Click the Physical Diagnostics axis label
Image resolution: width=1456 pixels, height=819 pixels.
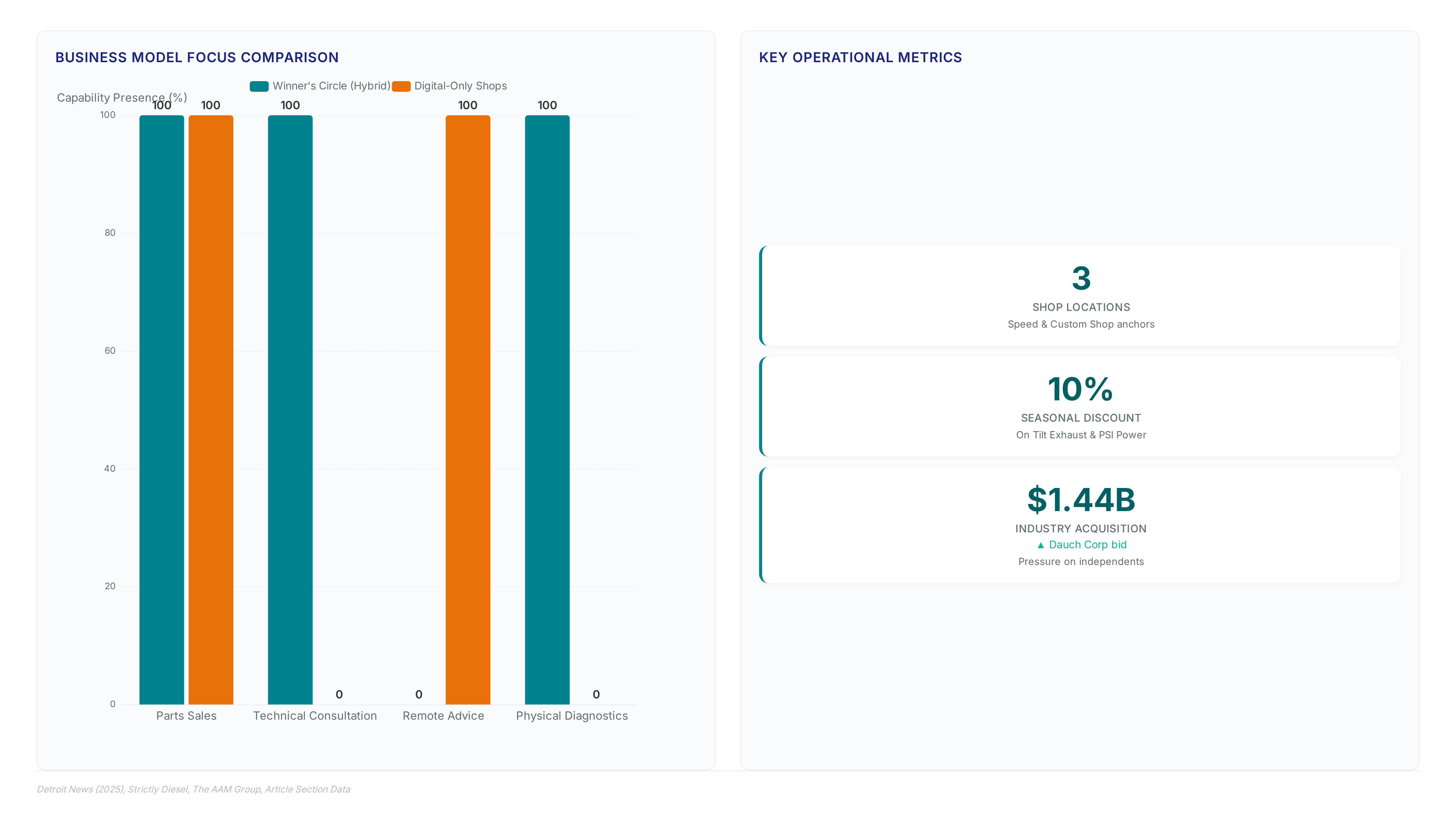coord(572,715)
